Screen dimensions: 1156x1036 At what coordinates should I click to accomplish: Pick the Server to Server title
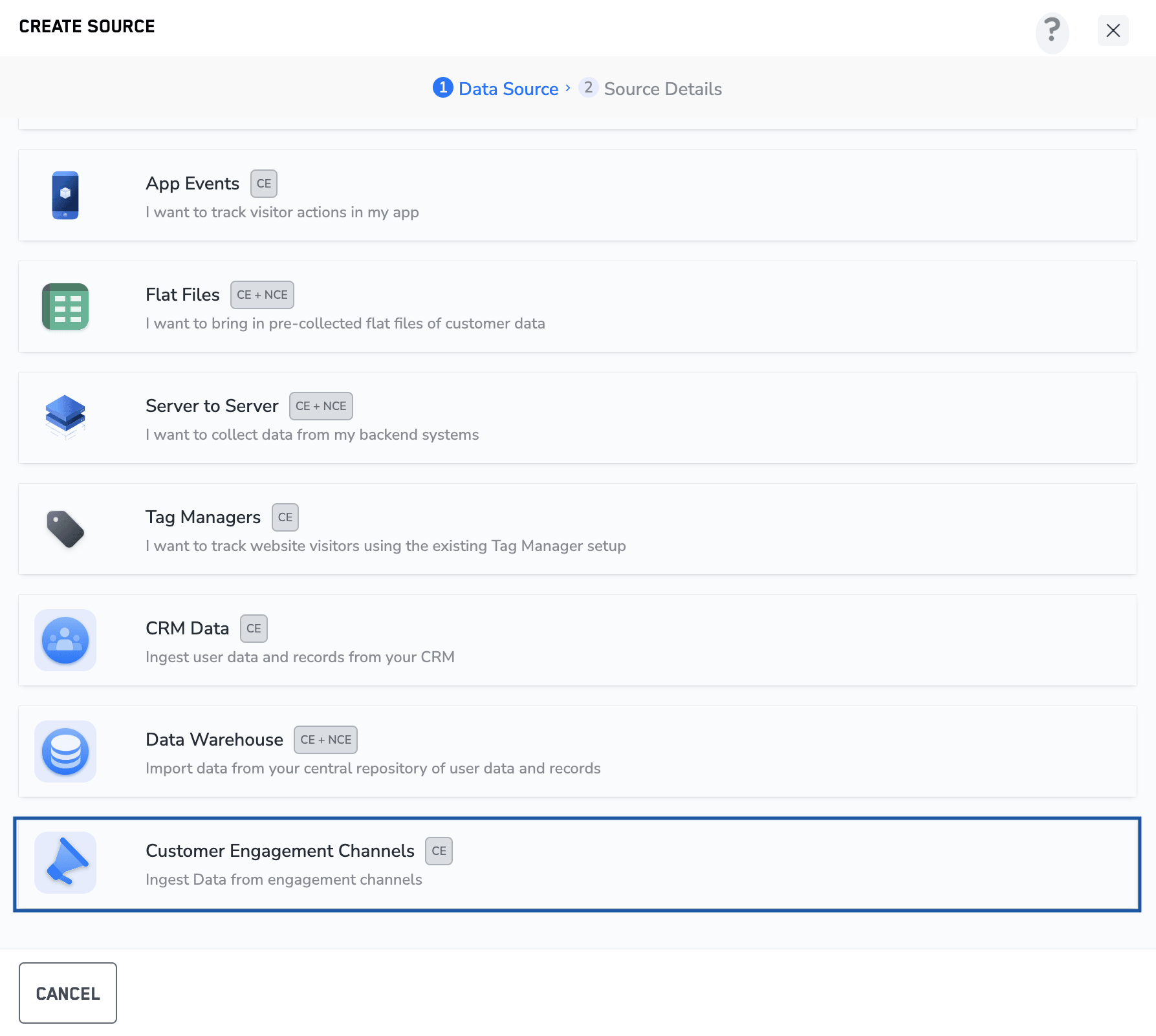pos(212,406)
